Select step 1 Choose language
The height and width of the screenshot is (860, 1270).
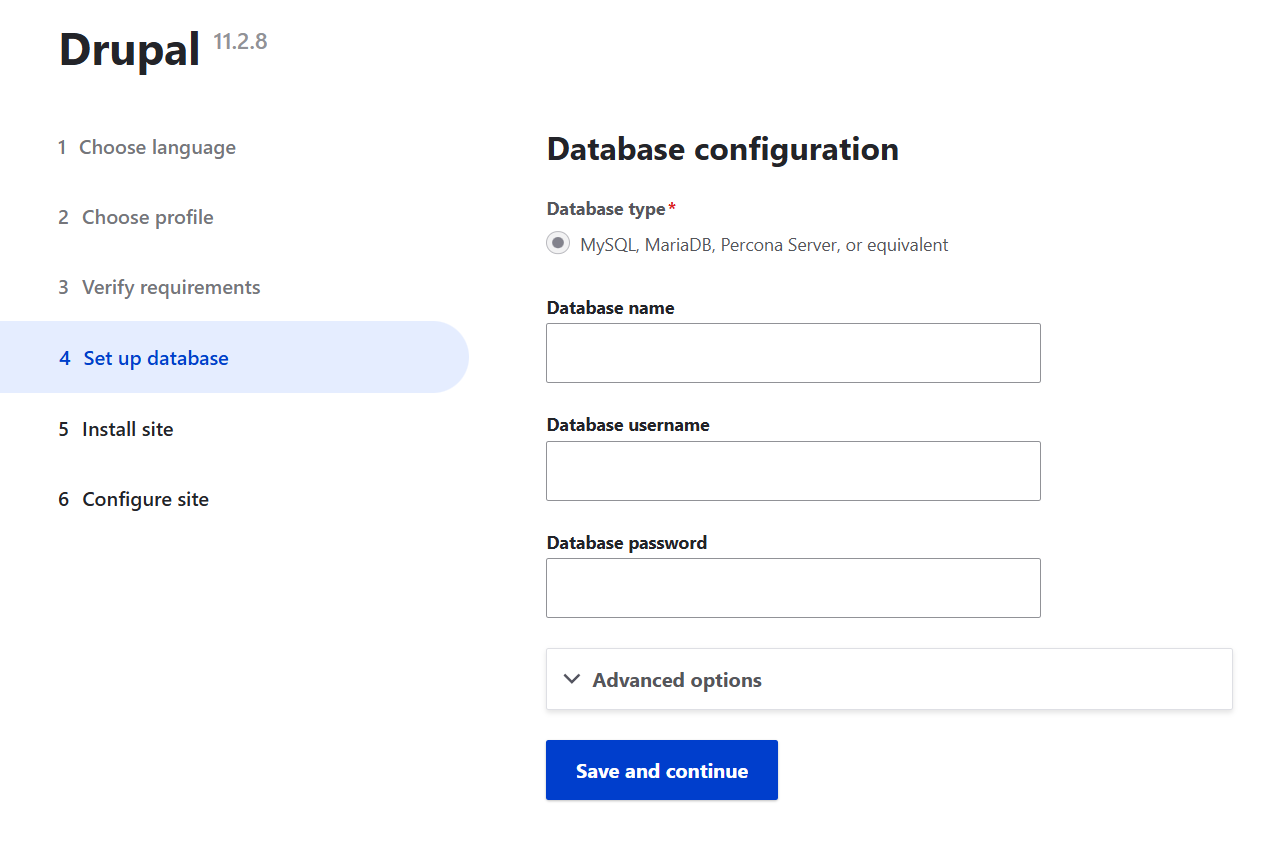tap(157, 148)
